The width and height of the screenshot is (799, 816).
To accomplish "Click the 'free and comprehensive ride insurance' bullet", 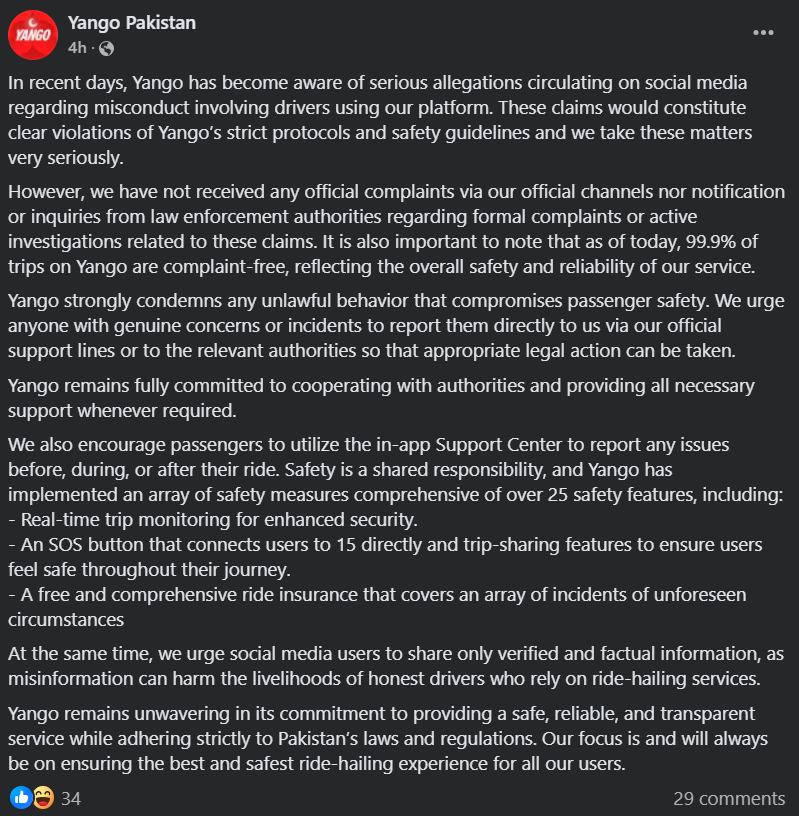I will 377,607.
